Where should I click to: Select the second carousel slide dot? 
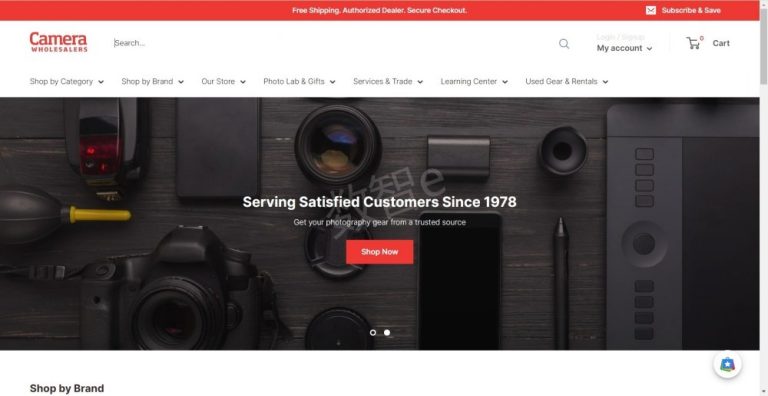coord(387,332)
